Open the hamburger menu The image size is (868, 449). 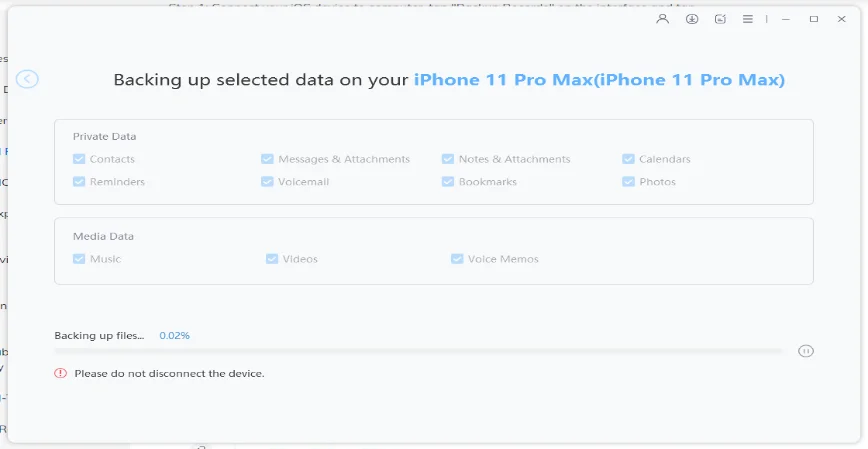click(x=748, y=19)
